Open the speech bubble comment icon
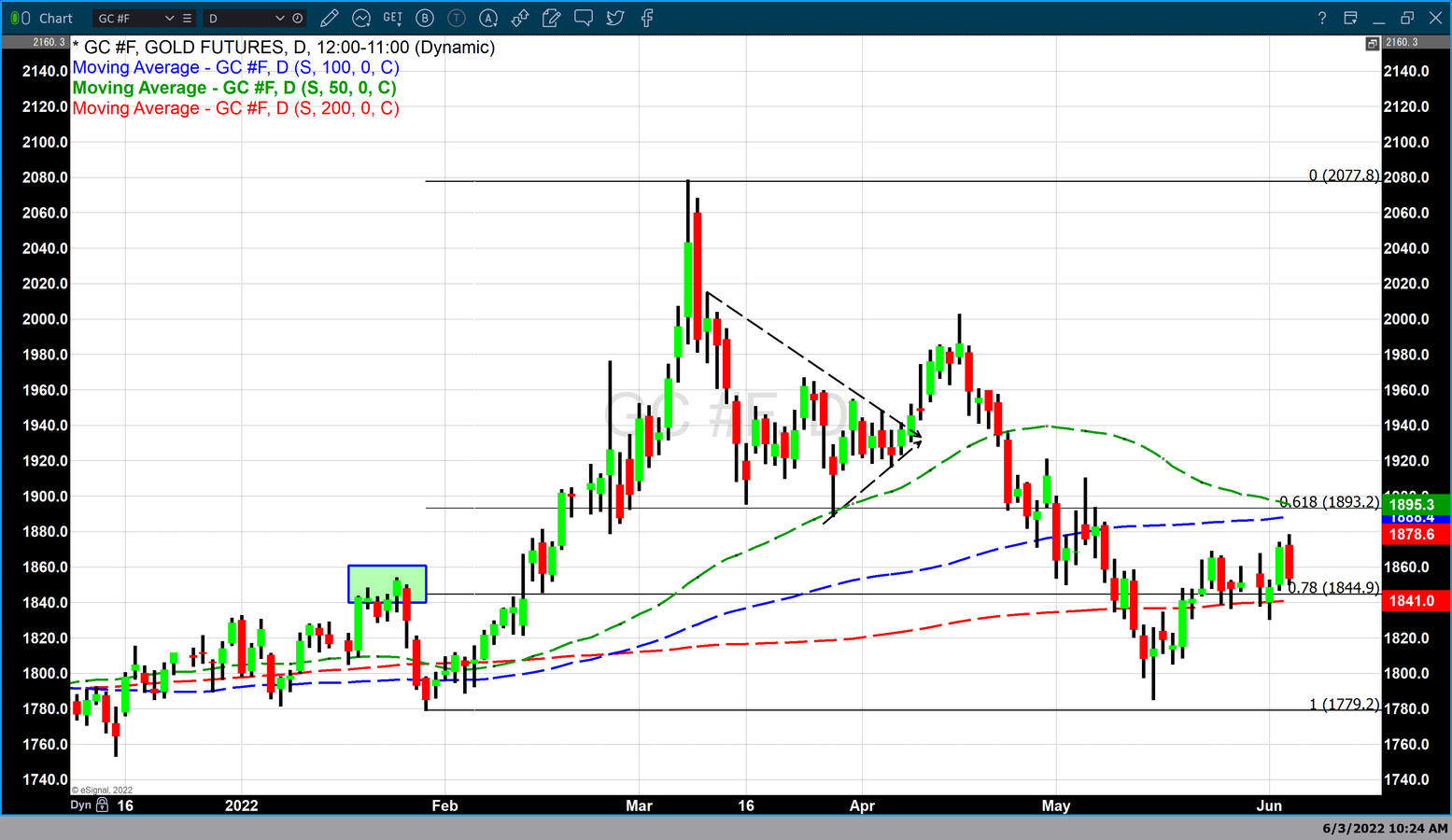Screen dimensions: 1452x840 tap(584, 18)
